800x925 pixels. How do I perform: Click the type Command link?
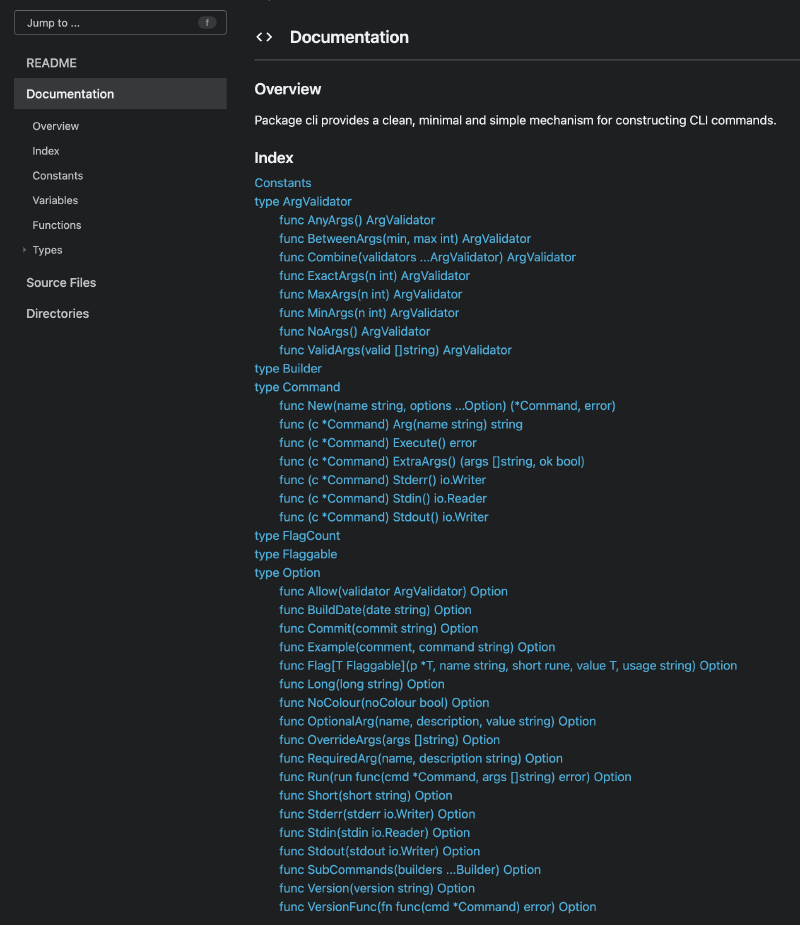coord(297,387)
